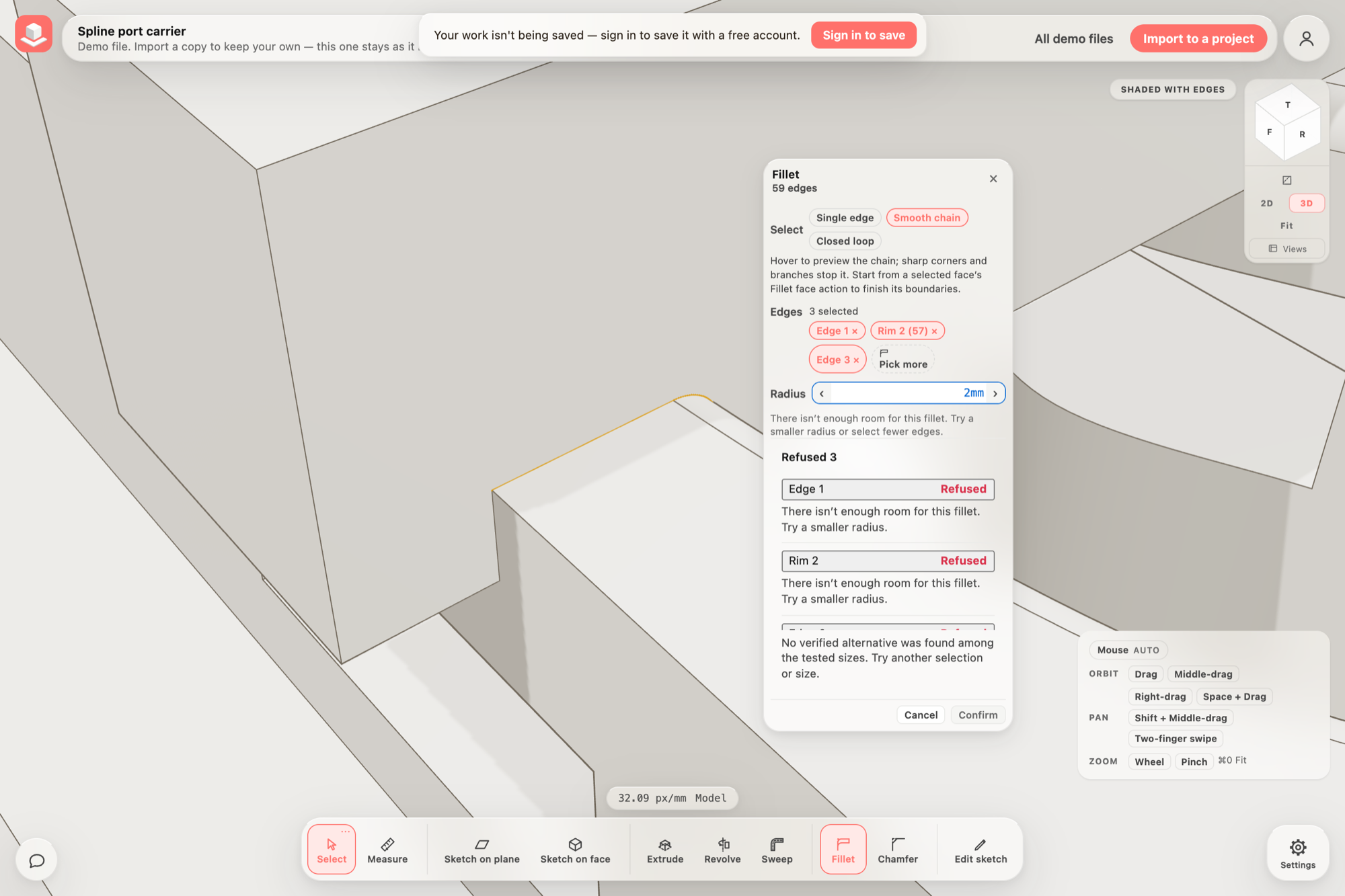The image size is (1345, 896).
Task: Open All demo files link
Action: (x=1073, y=39)
